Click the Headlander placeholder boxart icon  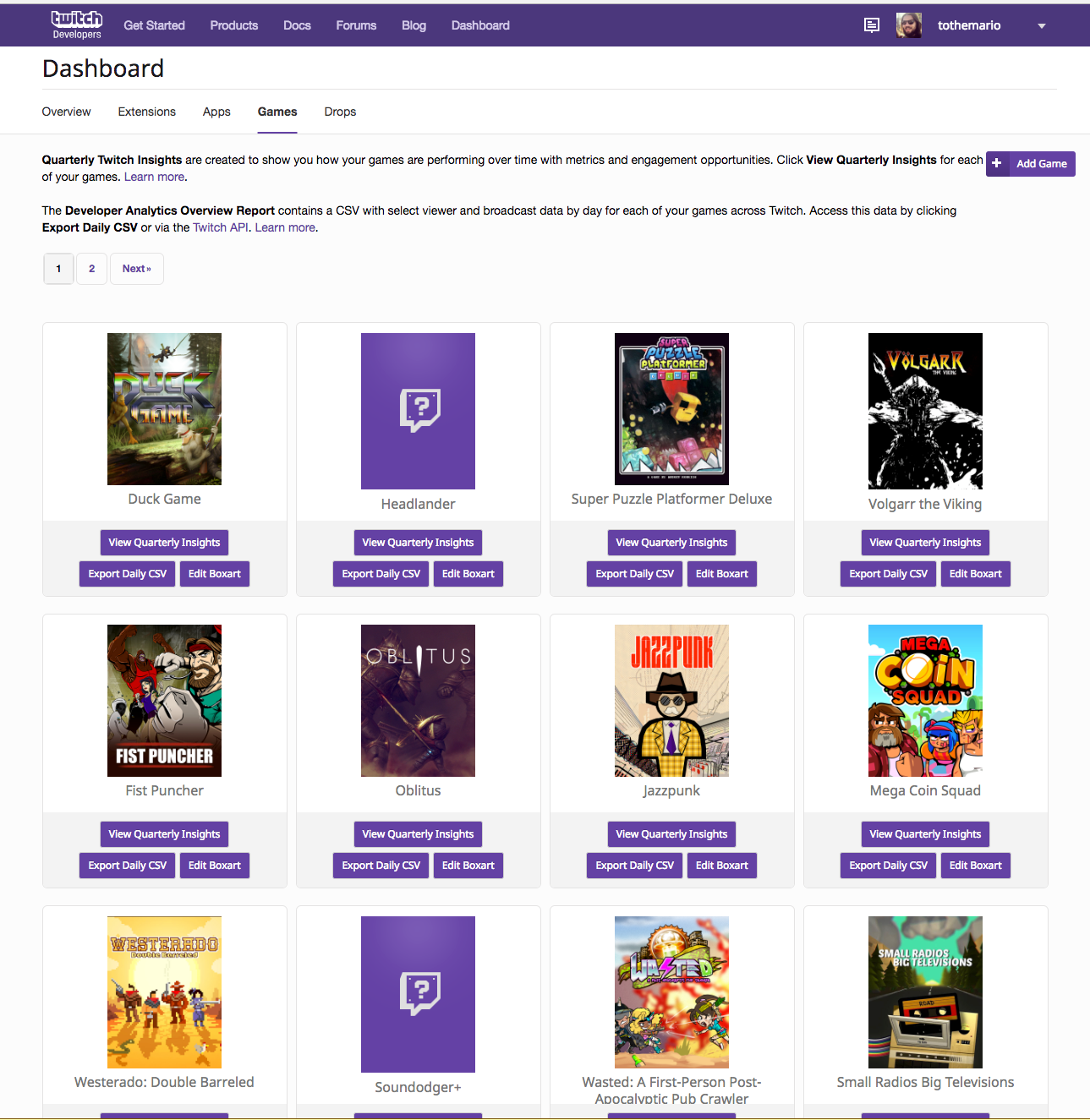pyautogui.click(x=419, y=411)
